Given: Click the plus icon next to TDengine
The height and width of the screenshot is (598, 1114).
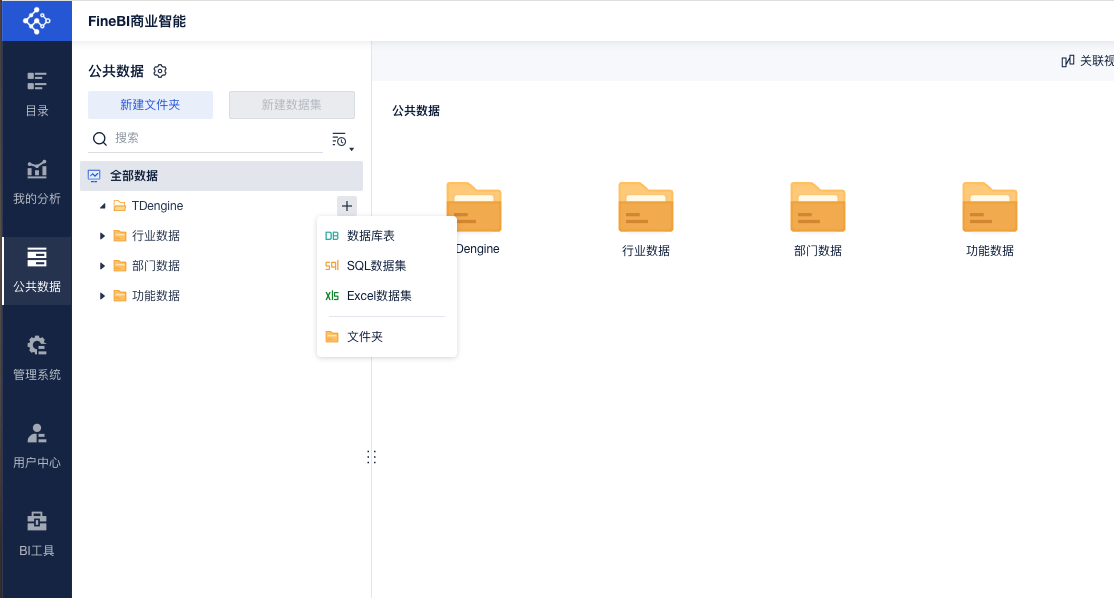Looking at the screenshot, I should [x=346, y=206].
